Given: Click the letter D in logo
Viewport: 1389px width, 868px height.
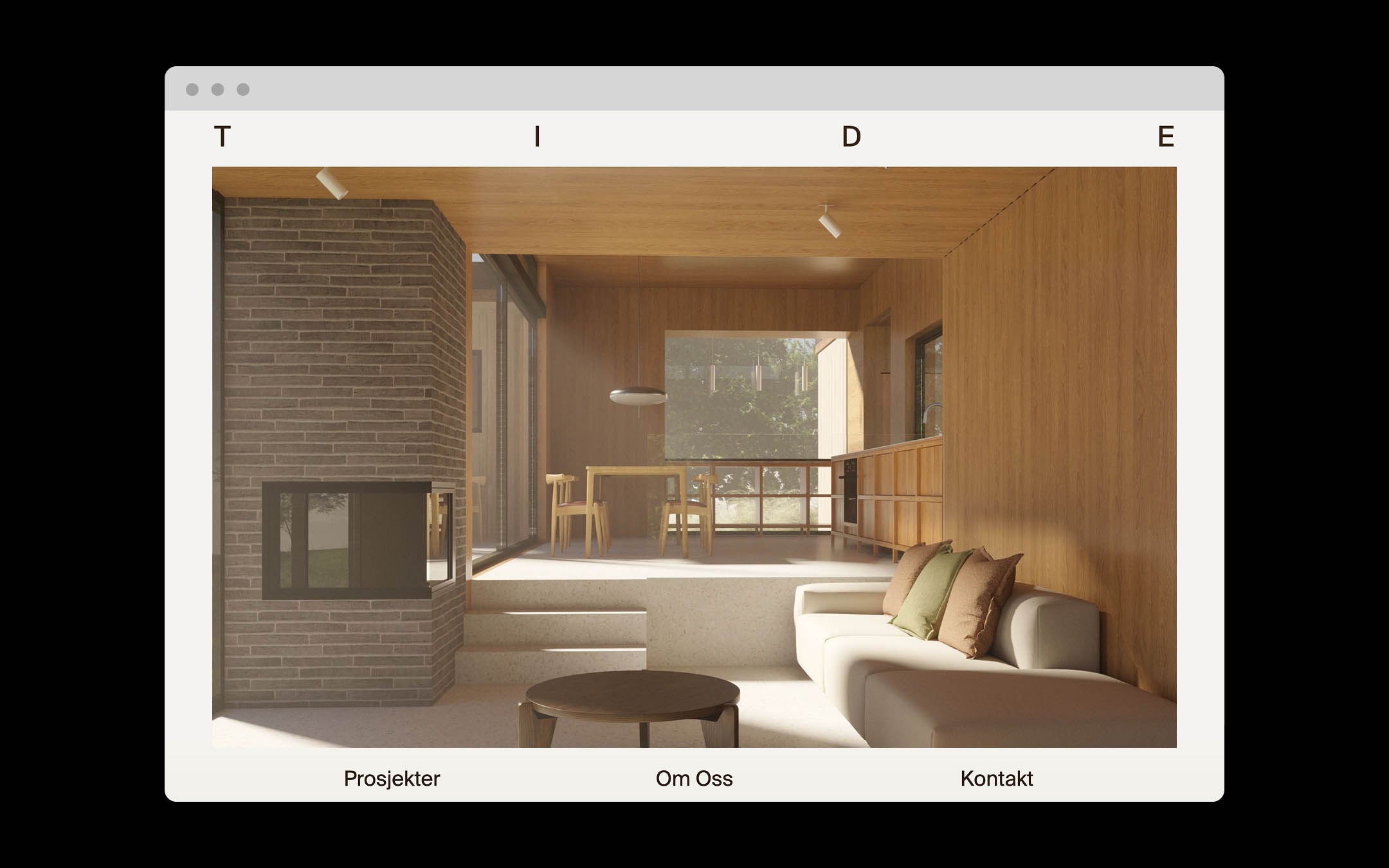Looking at the screenshot, I should [x=851, y=137].
